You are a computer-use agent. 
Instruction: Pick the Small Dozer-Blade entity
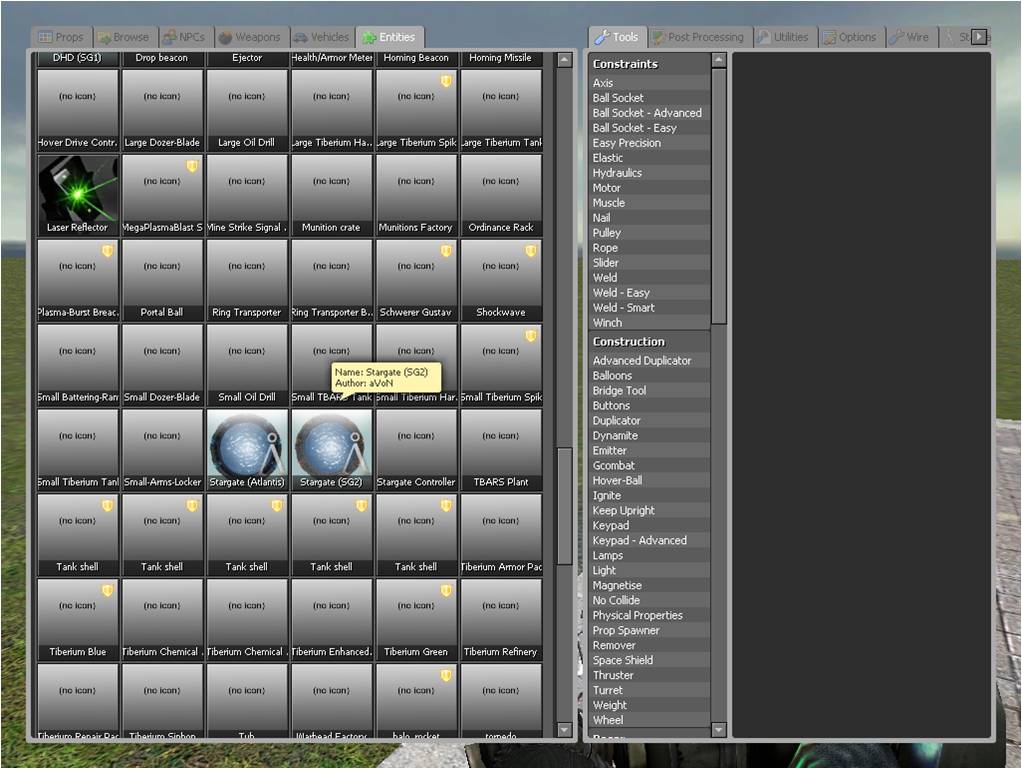pos(162,365)
